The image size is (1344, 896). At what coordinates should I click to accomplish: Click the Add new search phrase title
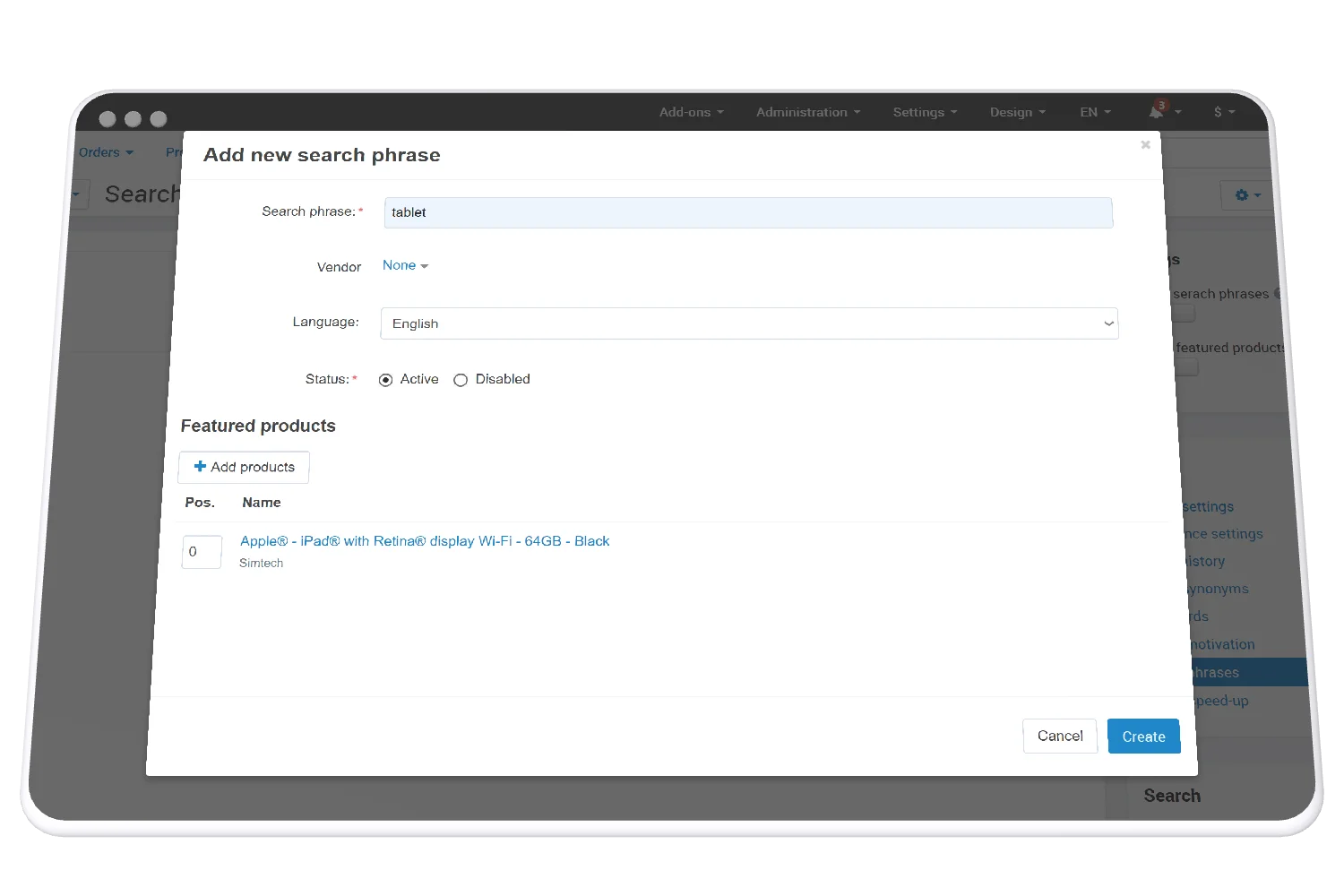[x=322, y=155]
